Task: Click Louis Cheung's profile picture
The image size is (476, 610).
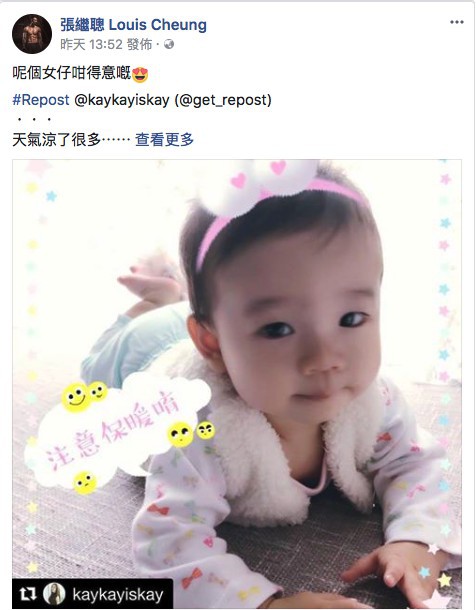Action: pyautogui.click(x=32, y=34)
